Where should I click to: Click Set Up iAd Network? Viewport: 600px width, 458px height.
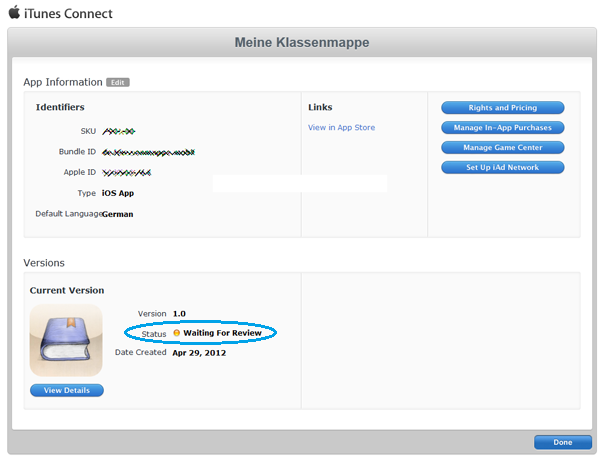(x=502, y=168)
